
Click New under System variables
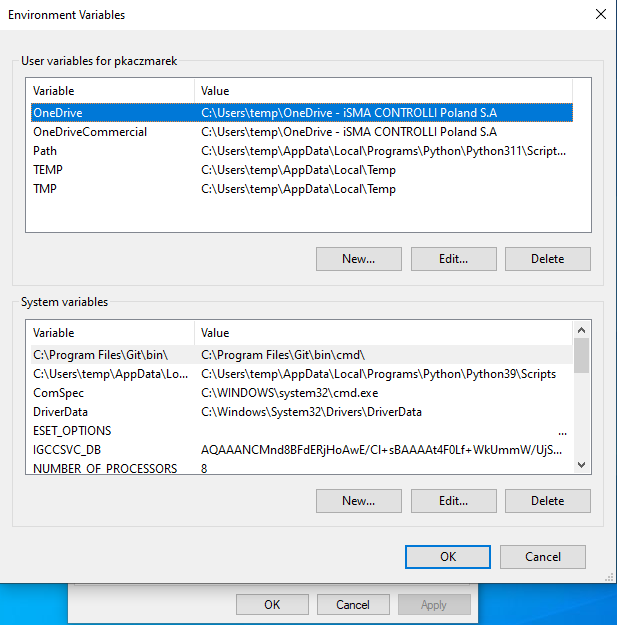[x=358, y=500]
